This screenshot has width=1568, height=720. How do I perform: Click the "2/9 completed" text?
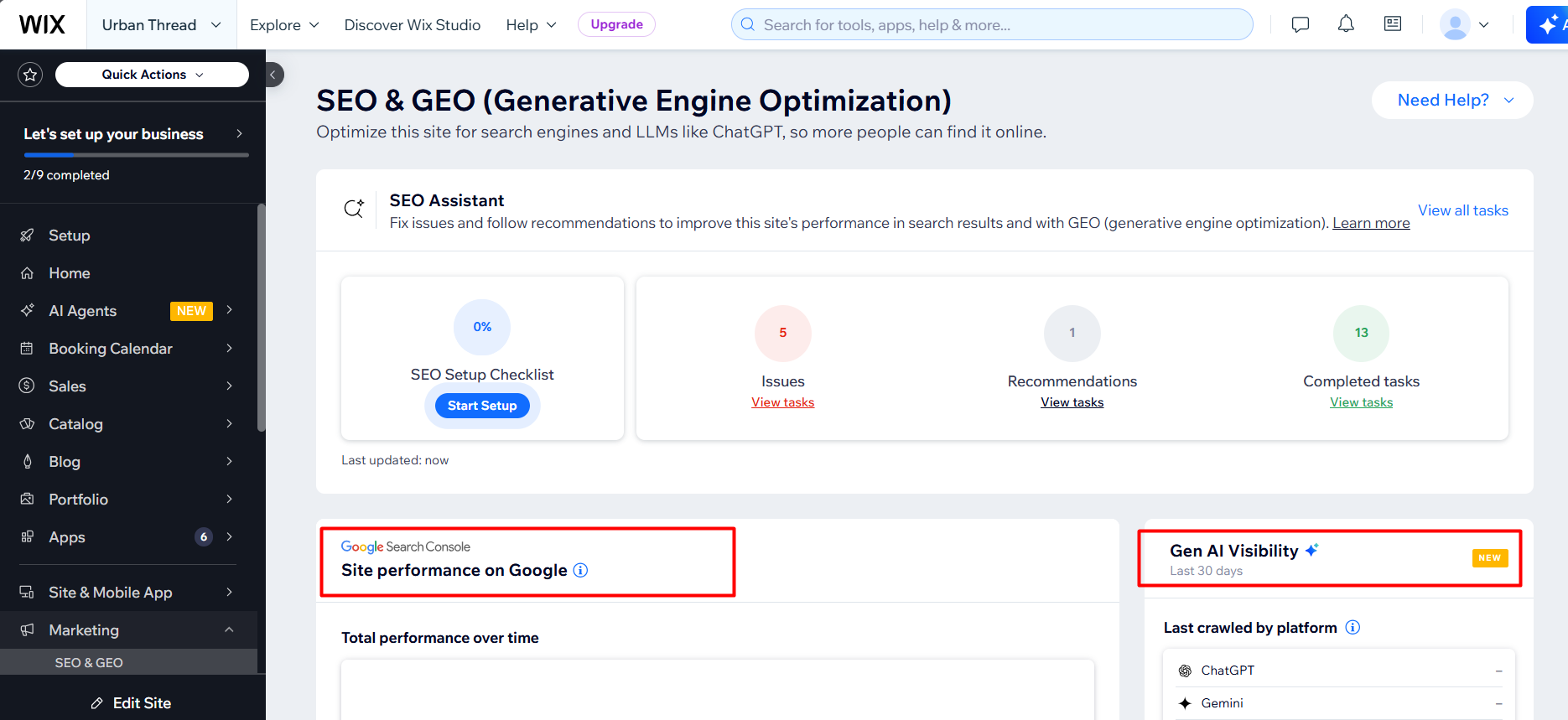click(x=66, y=175)
